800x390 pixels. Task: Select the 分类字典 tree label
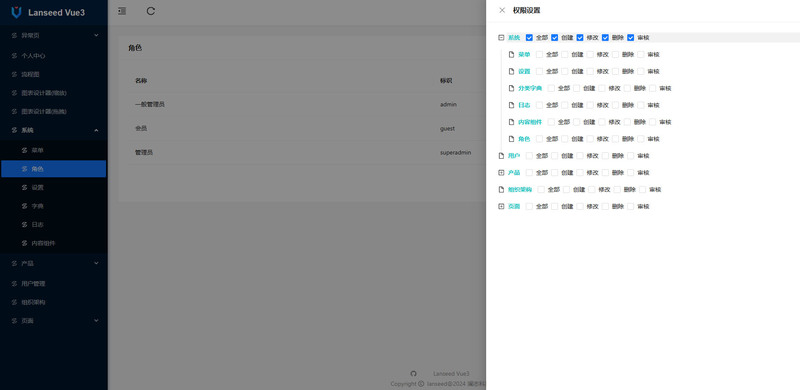pos(530,88)
